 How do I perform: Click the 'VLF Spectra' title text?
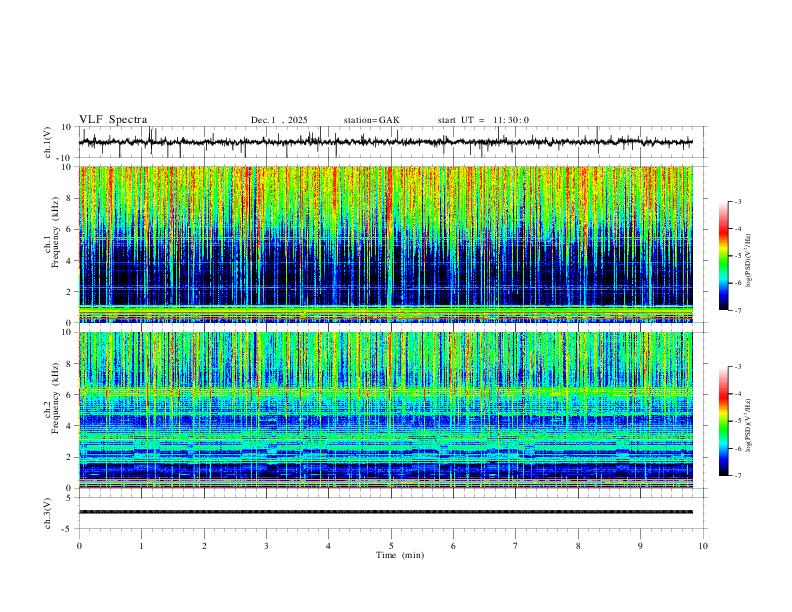pyautogui.click(x=113, y=120)
